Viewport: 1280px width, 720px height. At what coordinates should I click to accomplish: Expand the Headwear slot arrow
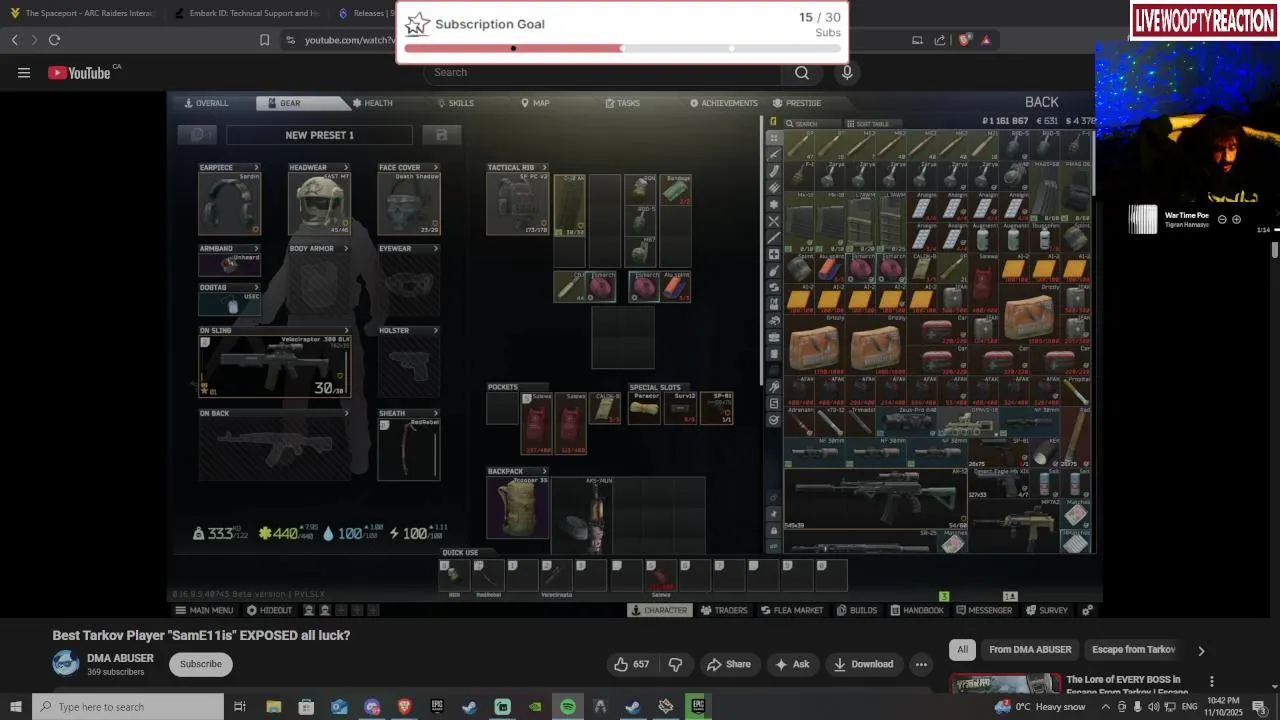coord(346,168)
